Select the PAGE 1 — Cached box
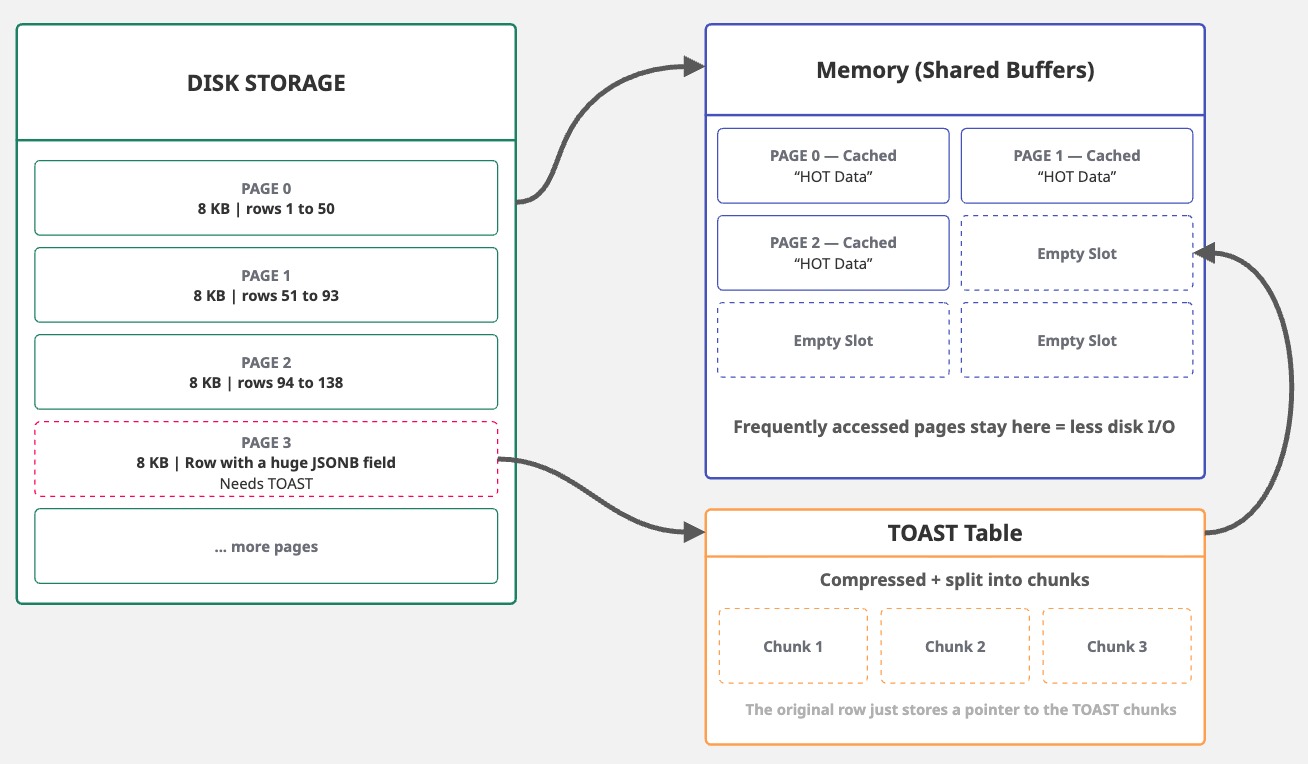Viewport: 1308px width, 764px height. [1077, 166]
